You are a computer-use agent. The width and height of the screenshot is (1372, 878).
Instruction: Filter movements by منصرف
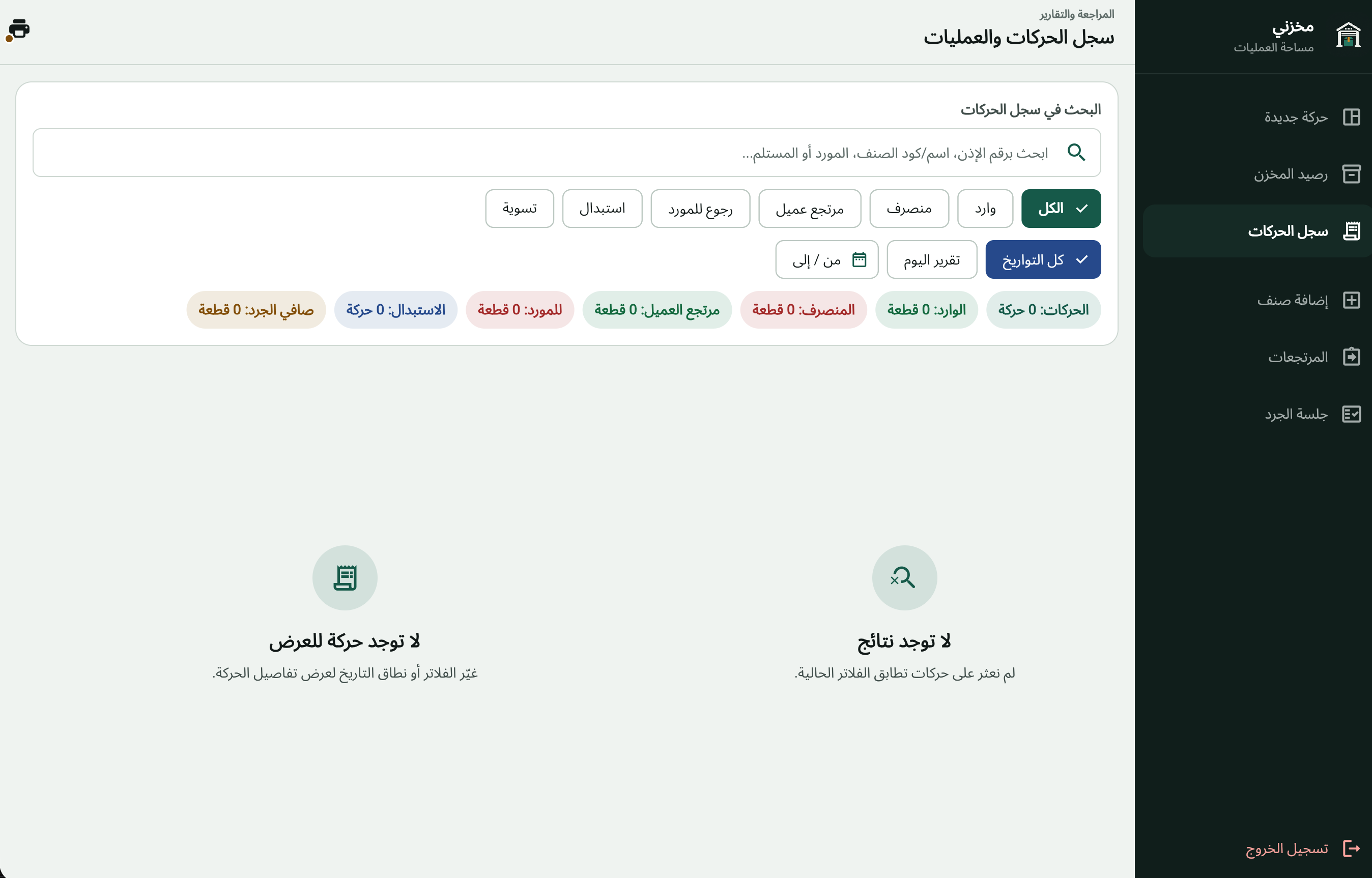click(x=909, y=209)
